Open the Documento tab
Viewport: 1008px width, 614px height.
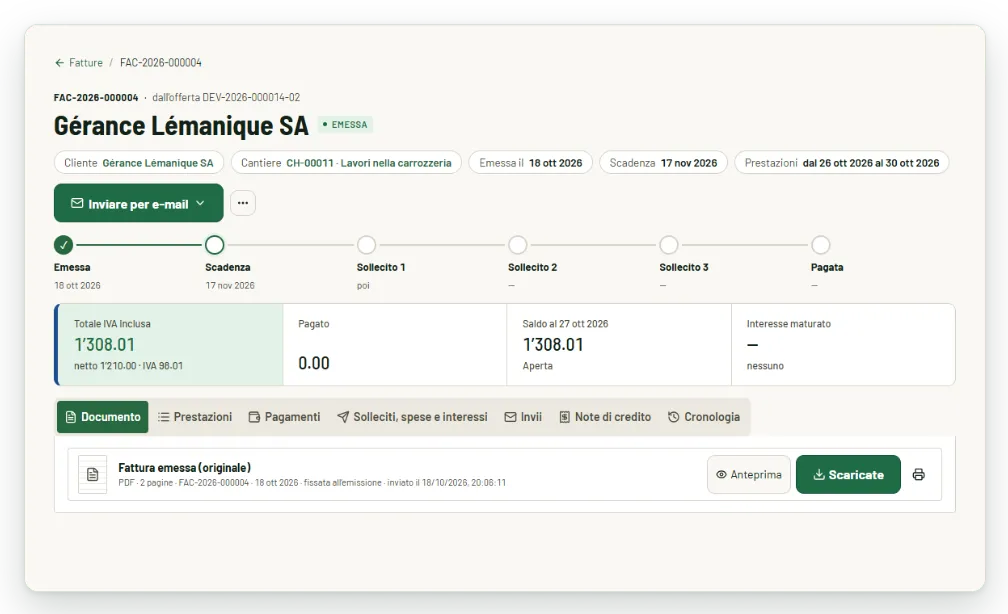pos(103,417)
